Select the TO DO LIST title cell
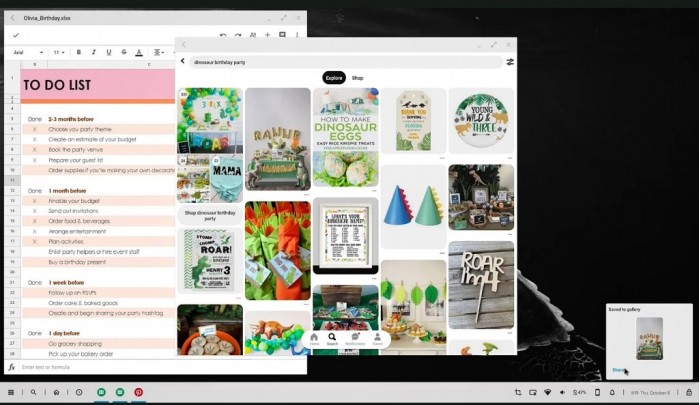 coord(98,84)
